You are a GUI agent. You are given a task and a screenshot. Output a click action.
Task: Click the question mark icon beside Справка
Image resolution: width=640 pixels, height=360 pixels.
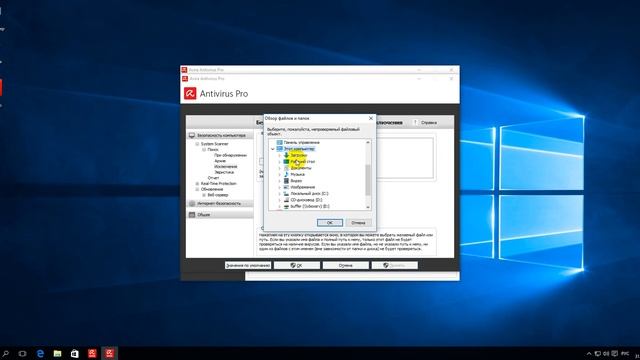click(416, 122)
